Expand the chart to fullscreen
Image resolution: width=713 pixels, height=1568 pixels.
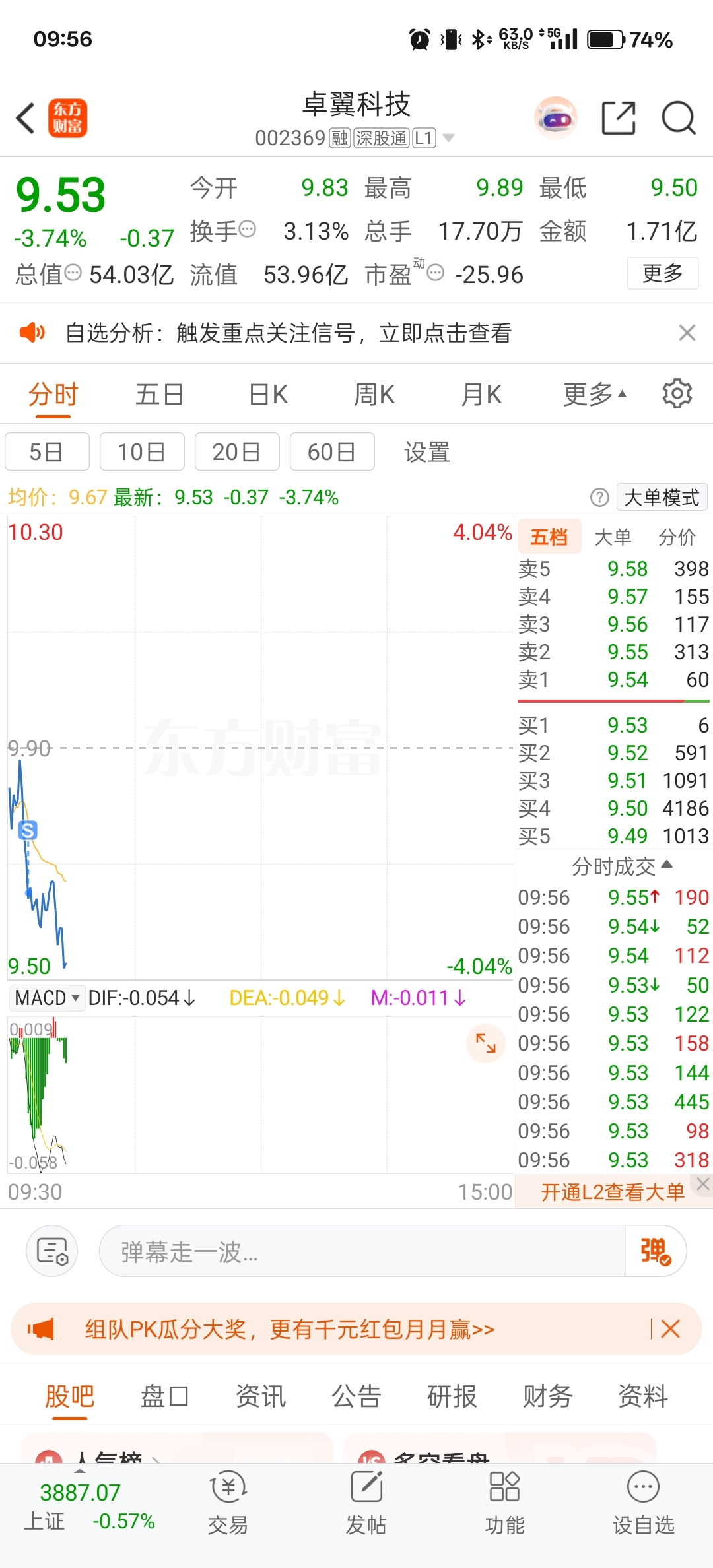(486, 1043)
